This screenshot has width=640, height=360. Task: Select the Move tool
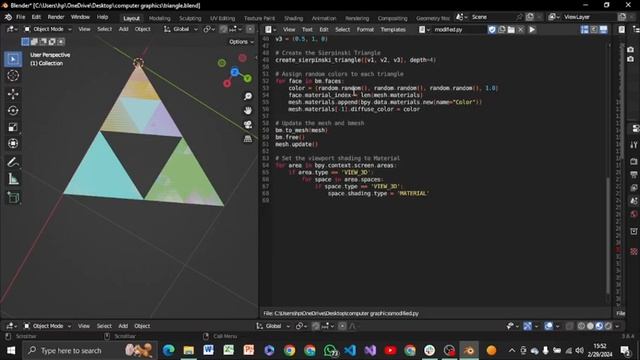click(13, 94)
